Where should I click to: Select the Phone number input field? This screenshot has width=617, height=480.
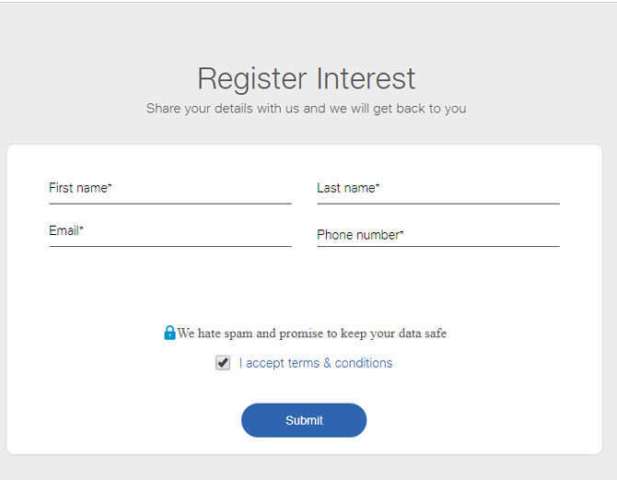pyautogui.click(x=438, y=234)
